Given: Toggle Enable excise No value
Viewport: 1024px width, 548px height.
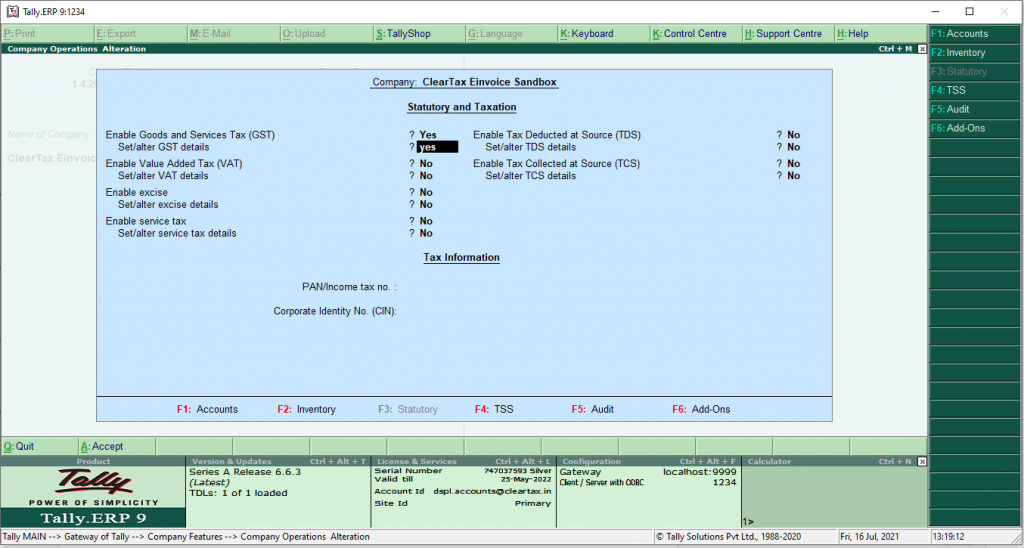Looking at the screenshot, I should click(426, 193).
